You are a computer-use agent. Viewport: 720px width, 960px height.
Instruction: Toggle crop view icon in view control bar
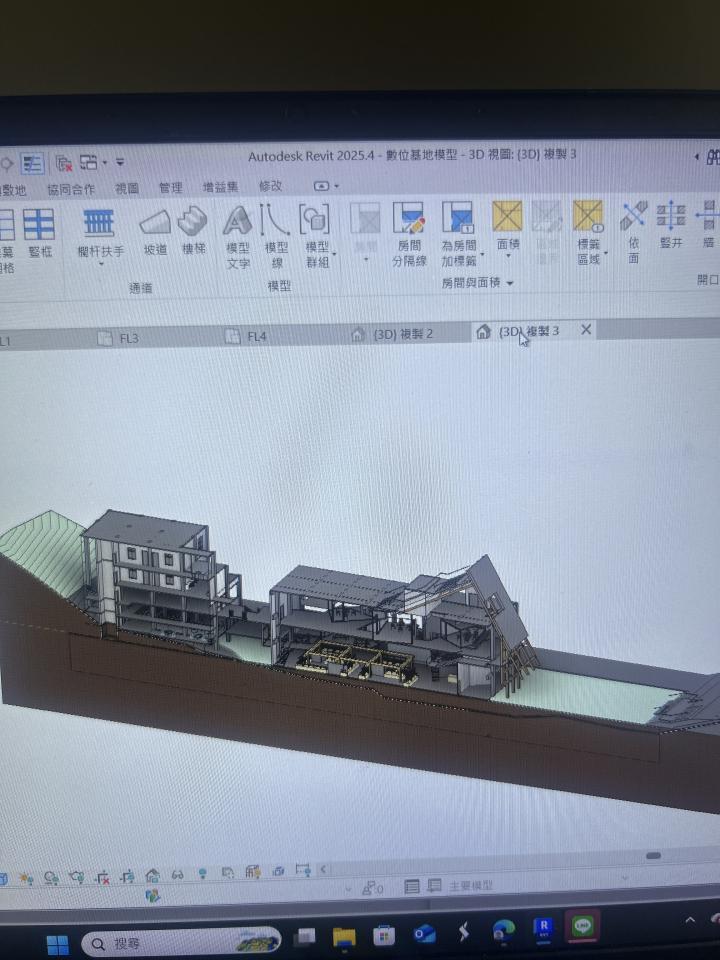coord(102,877)
